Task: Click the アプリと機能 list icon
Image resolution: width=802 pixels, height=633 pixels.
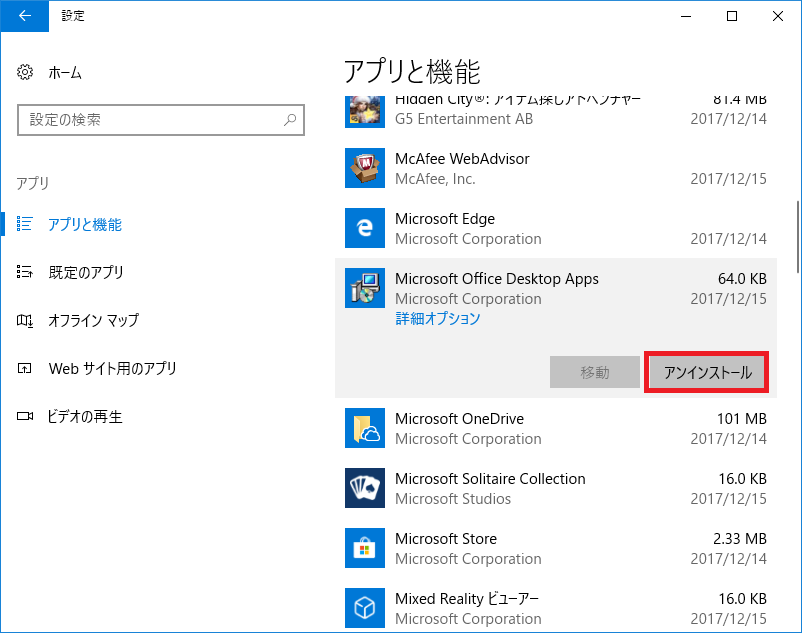Action: 24,223
